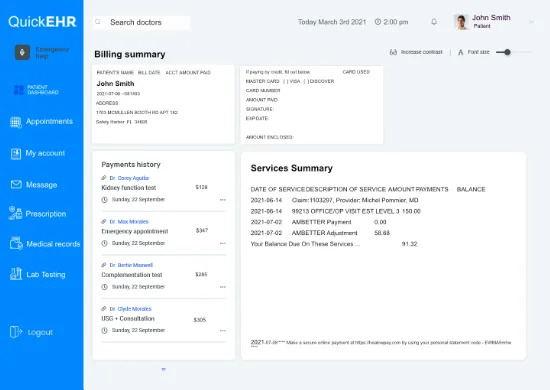The height and width of the screenshot is (390, 550).
Task: Click the 99213 OFFICE/OP VISIT service row
Action: tap(336, 211)
